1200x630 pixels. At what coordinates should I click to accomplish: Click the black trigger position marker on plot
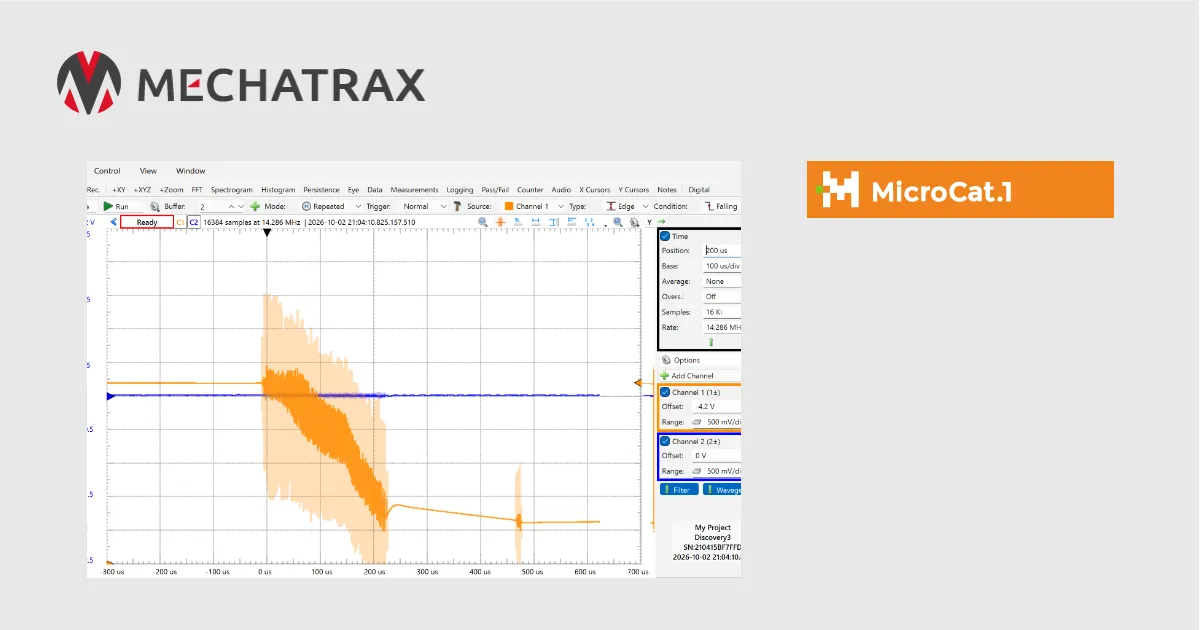(x=267, y=233)
